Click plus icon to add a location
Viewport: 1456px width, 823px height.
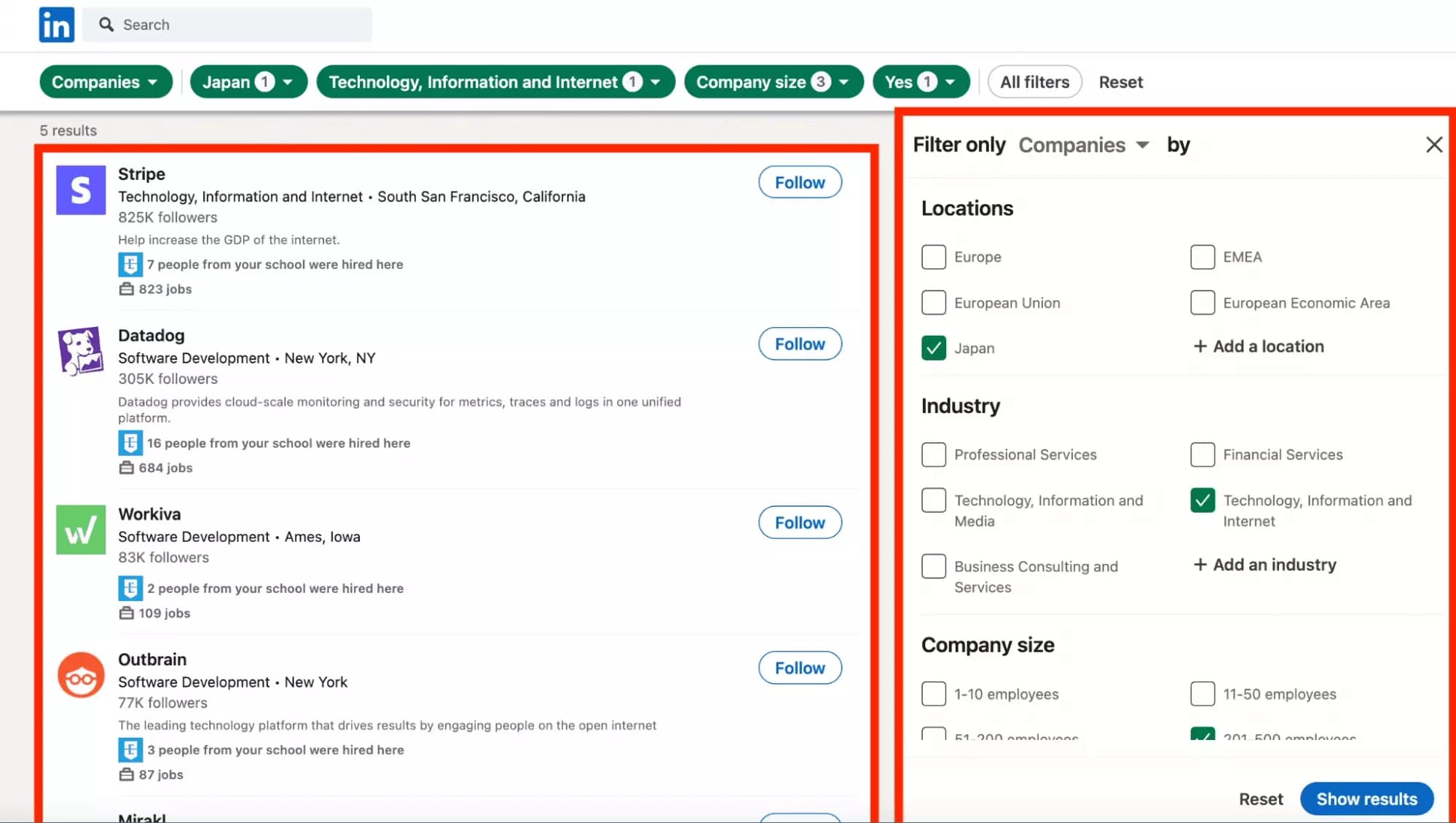pyautogui.click(x=1200, y=347)
